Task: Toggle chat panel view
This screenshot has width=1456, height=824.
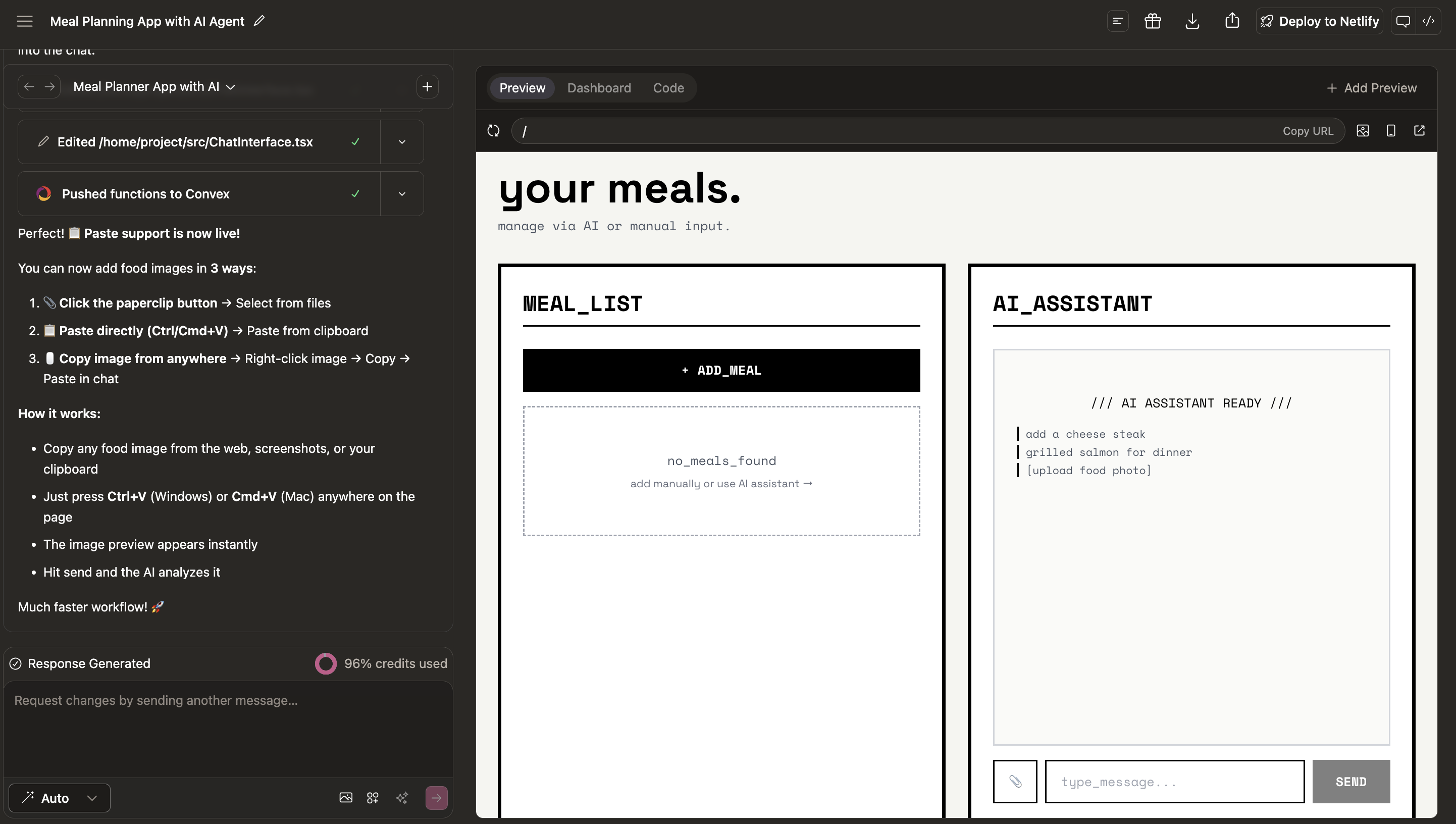Action: coord(1403,22)
